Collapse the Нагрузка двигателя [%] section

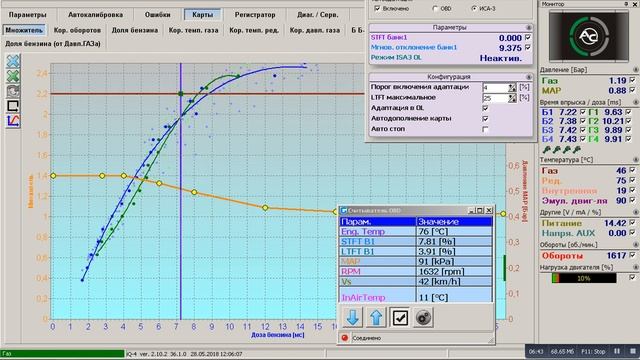click(x=636, y=267)
